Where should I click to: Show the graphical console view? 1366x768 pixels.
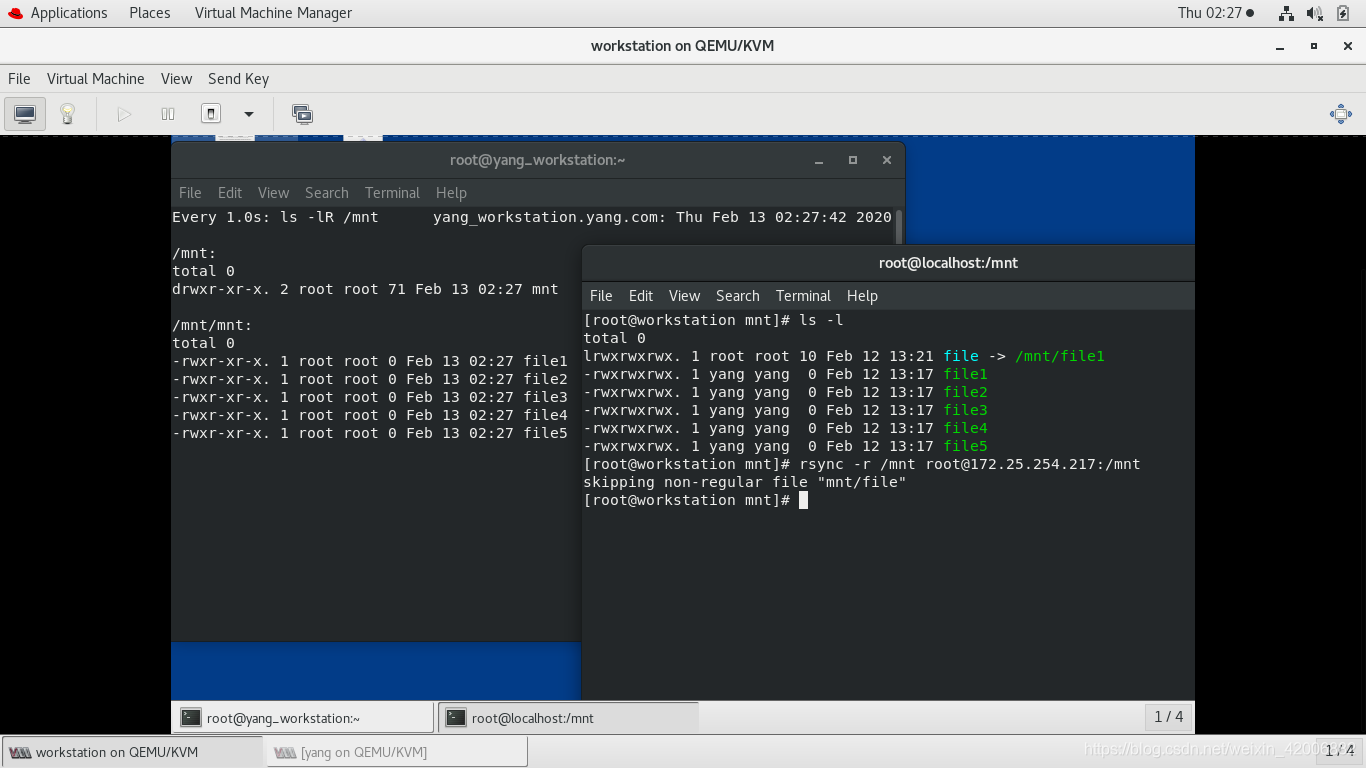click(x=25, y=114)
